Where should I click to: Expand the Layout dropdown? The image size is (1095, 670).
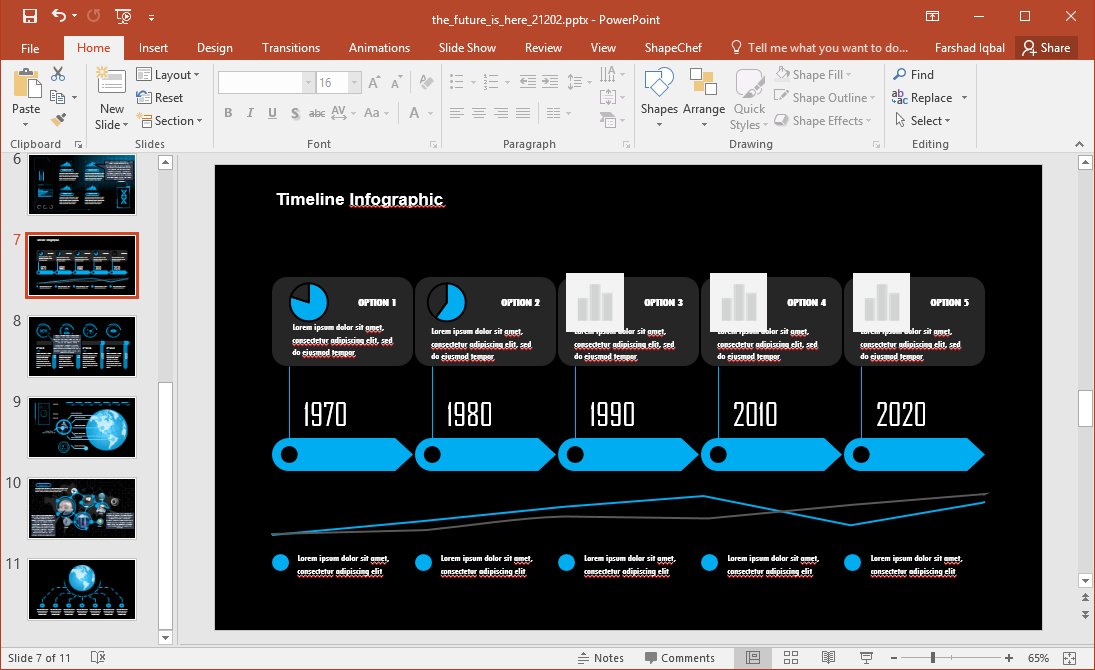(168, 75)
